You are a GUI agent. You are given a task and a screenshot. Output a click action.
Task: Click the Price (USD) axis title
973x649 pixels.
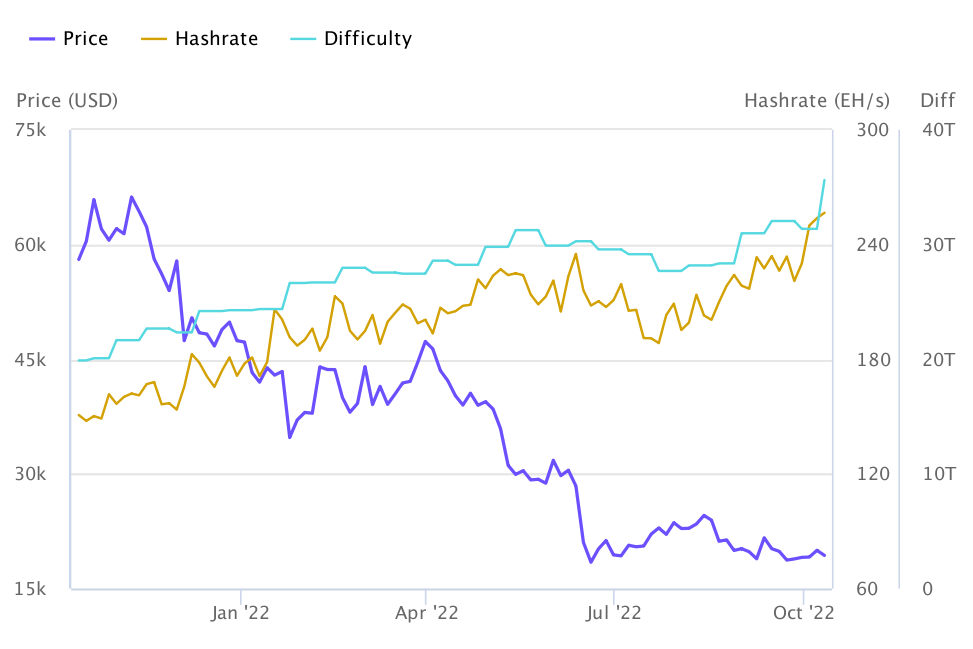(67, 101)
